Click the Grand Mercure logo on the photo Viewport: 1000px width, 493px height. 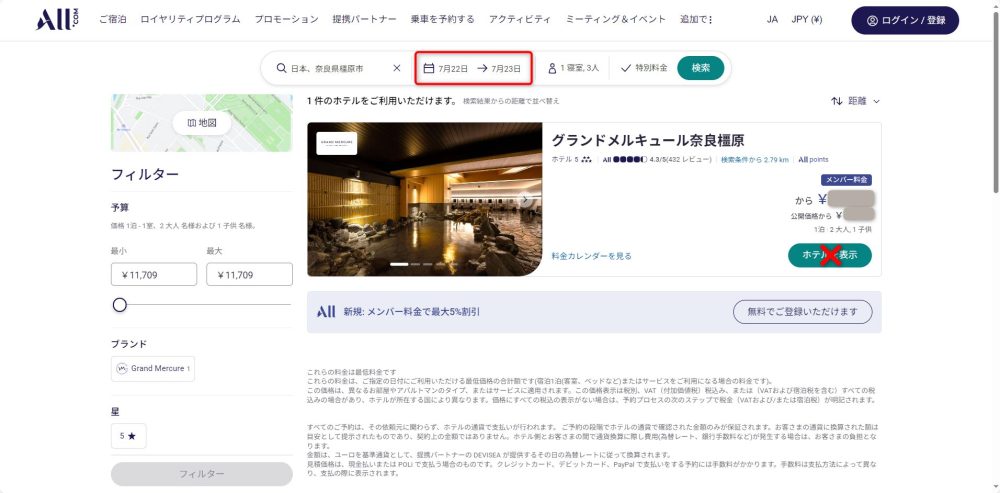tap(336, 143)
